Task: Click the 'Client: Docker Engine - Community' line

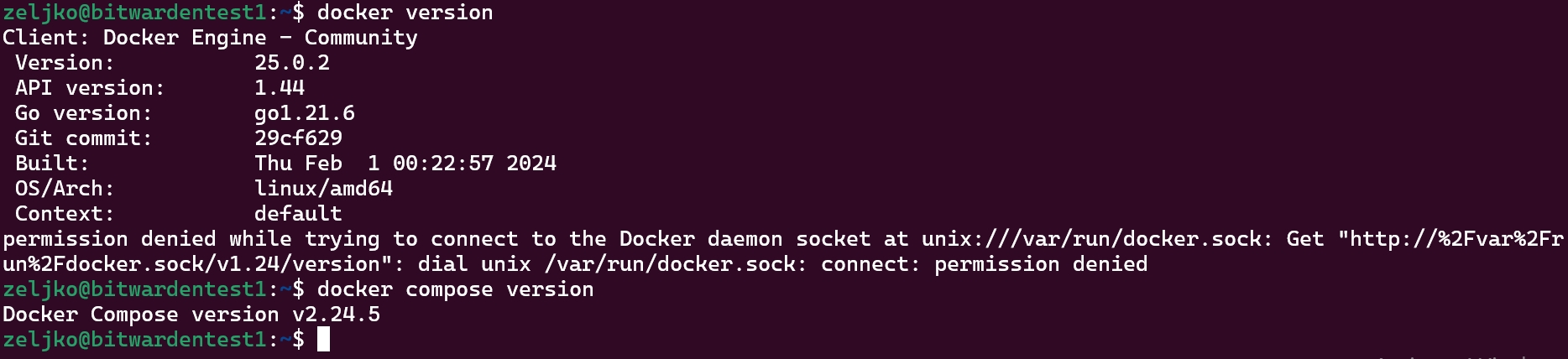Action: (210, 38)
